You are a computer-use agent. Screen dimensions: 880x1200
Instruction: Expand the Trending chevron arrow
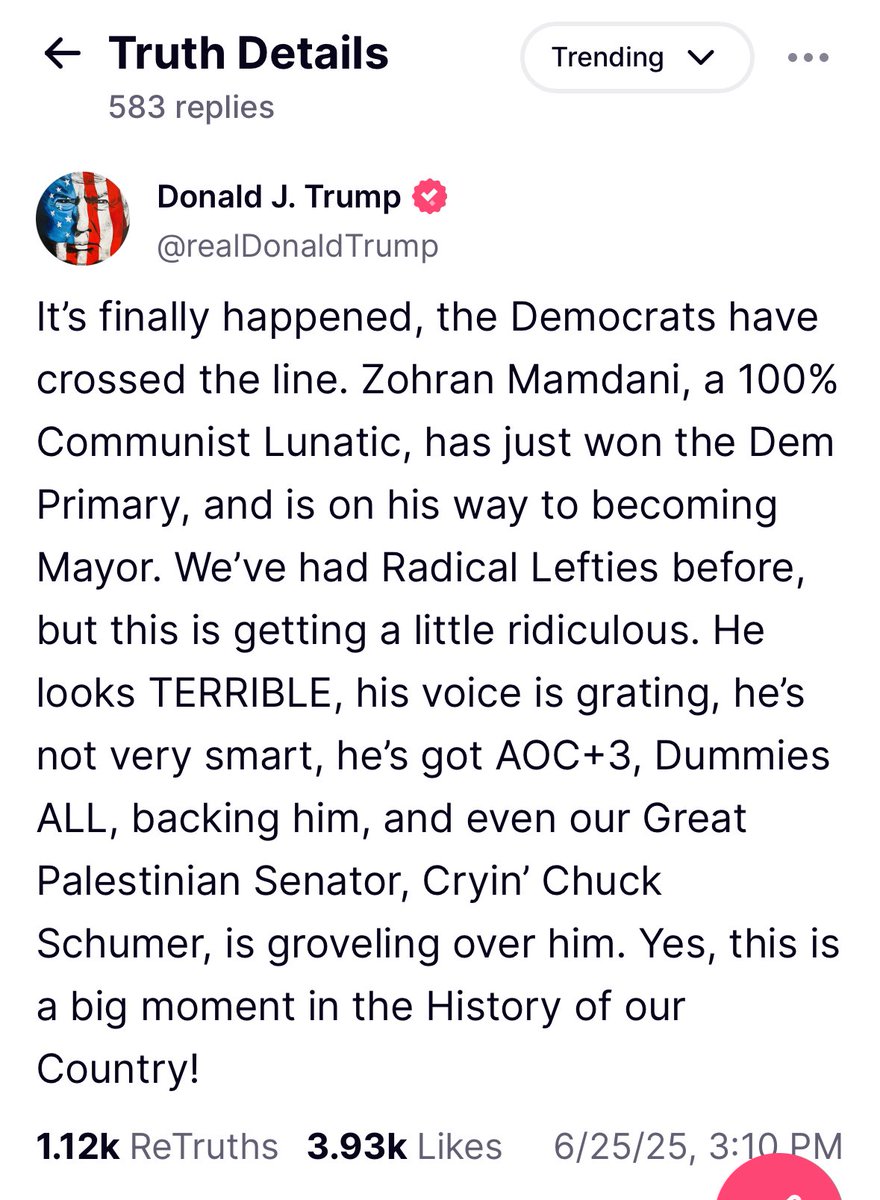point(702,57)
